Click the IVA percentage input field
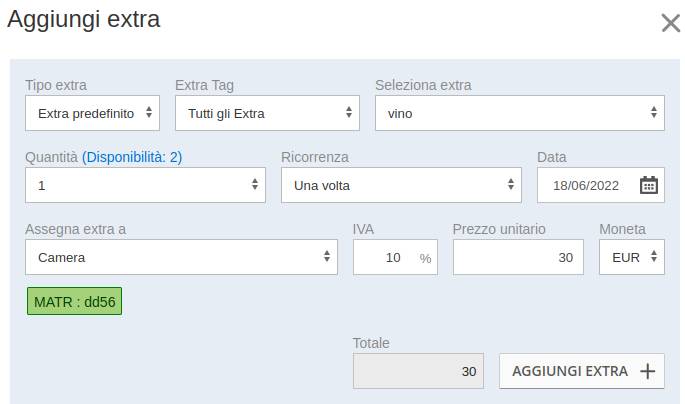 point(395,257)
